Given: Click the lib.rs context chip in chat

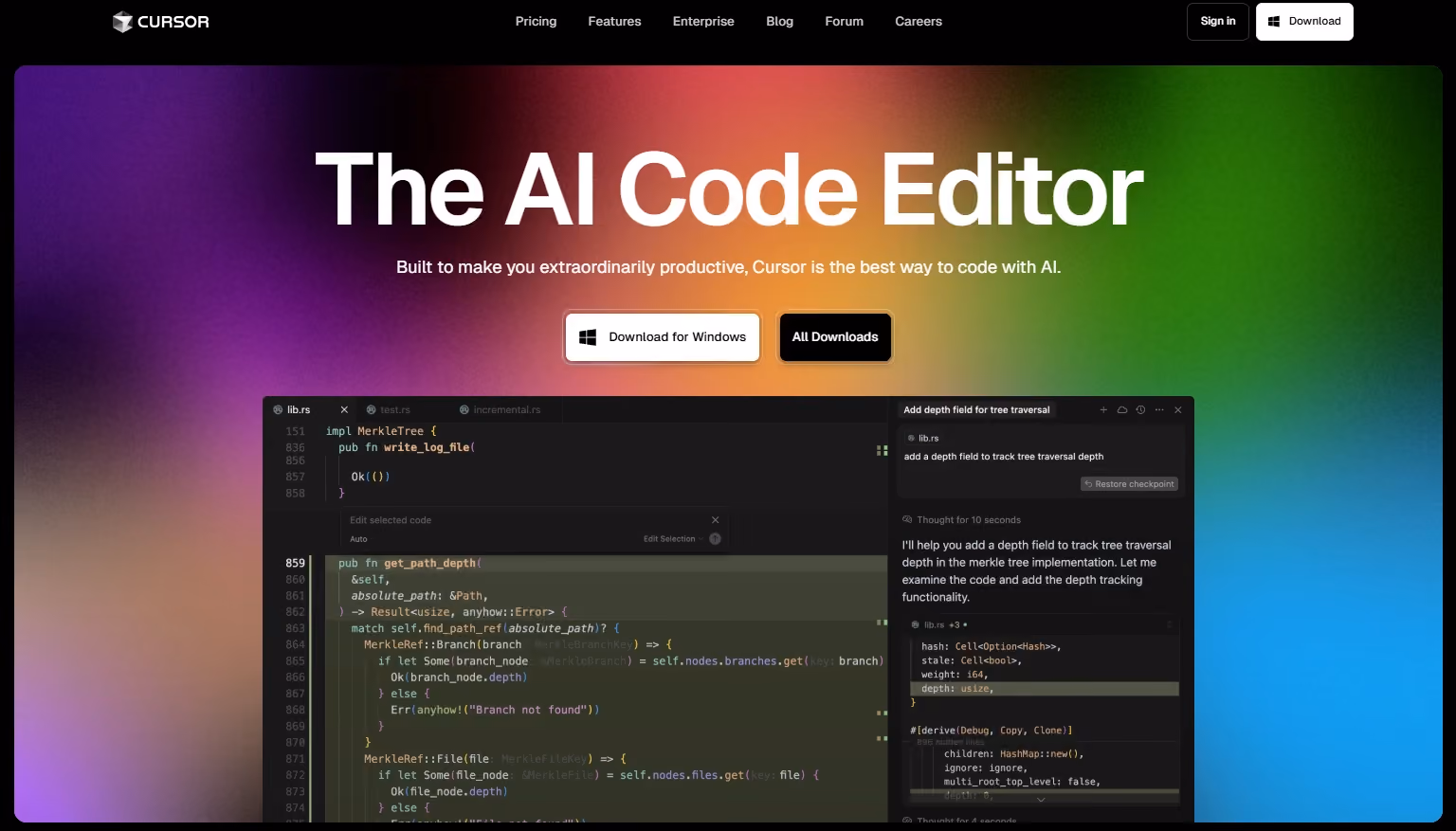Looking at the screenshot, I should pos(923,439).
